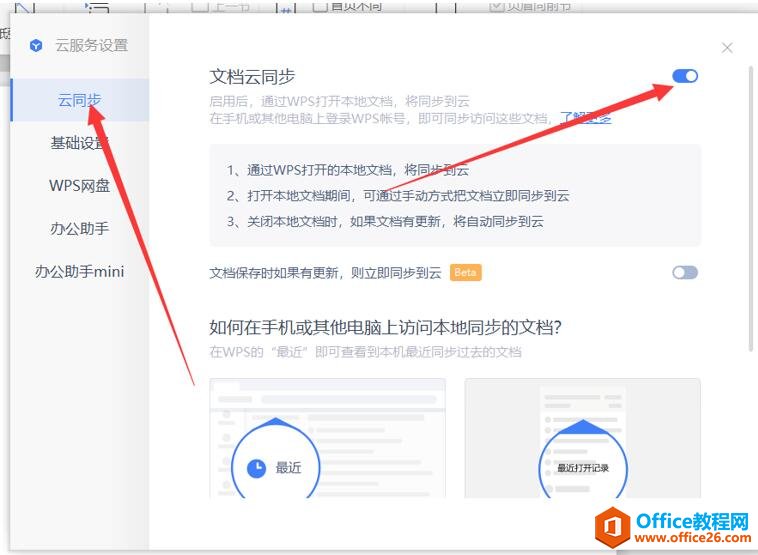The height and width of the screenshot is (555, 758).
Task: Click the rule 打开本地文档期间，可通过手动方式
Action: tap(398, 196)
